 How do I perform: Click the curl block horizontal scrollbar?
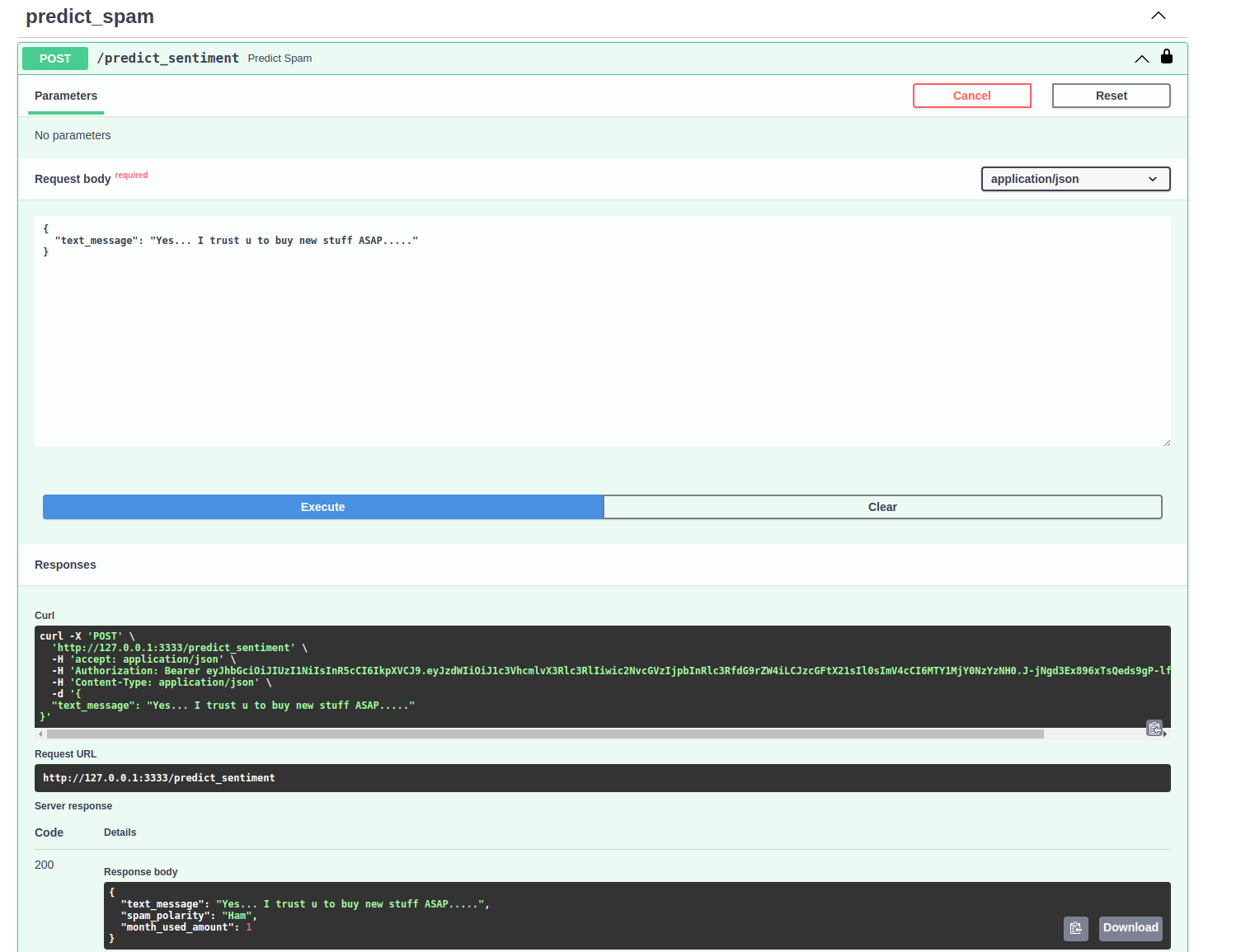pos(545,734)
